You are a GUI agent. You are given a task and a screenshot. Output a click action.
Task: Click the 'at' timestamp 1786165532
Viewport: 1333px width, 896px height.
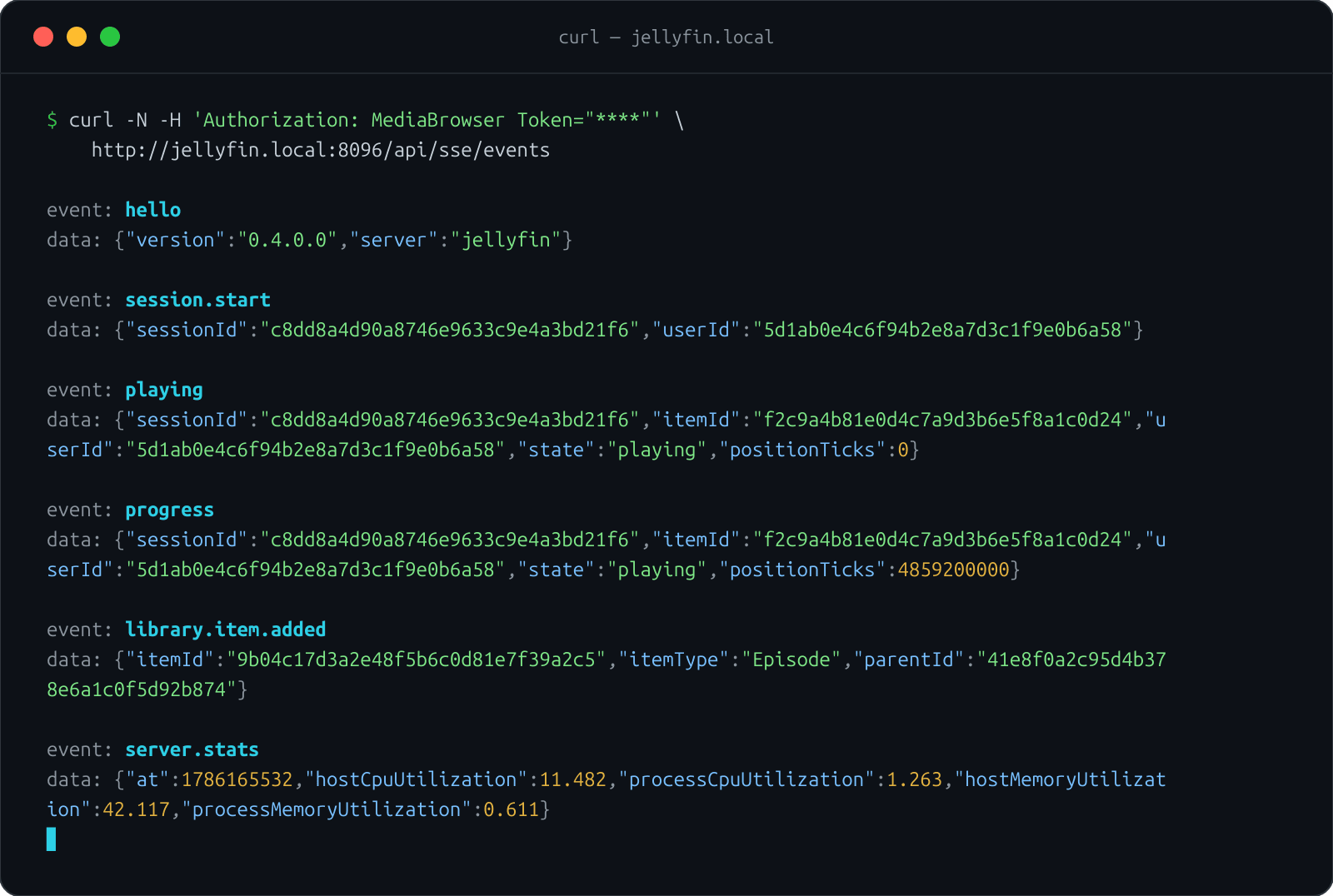[x=237, y=779]
